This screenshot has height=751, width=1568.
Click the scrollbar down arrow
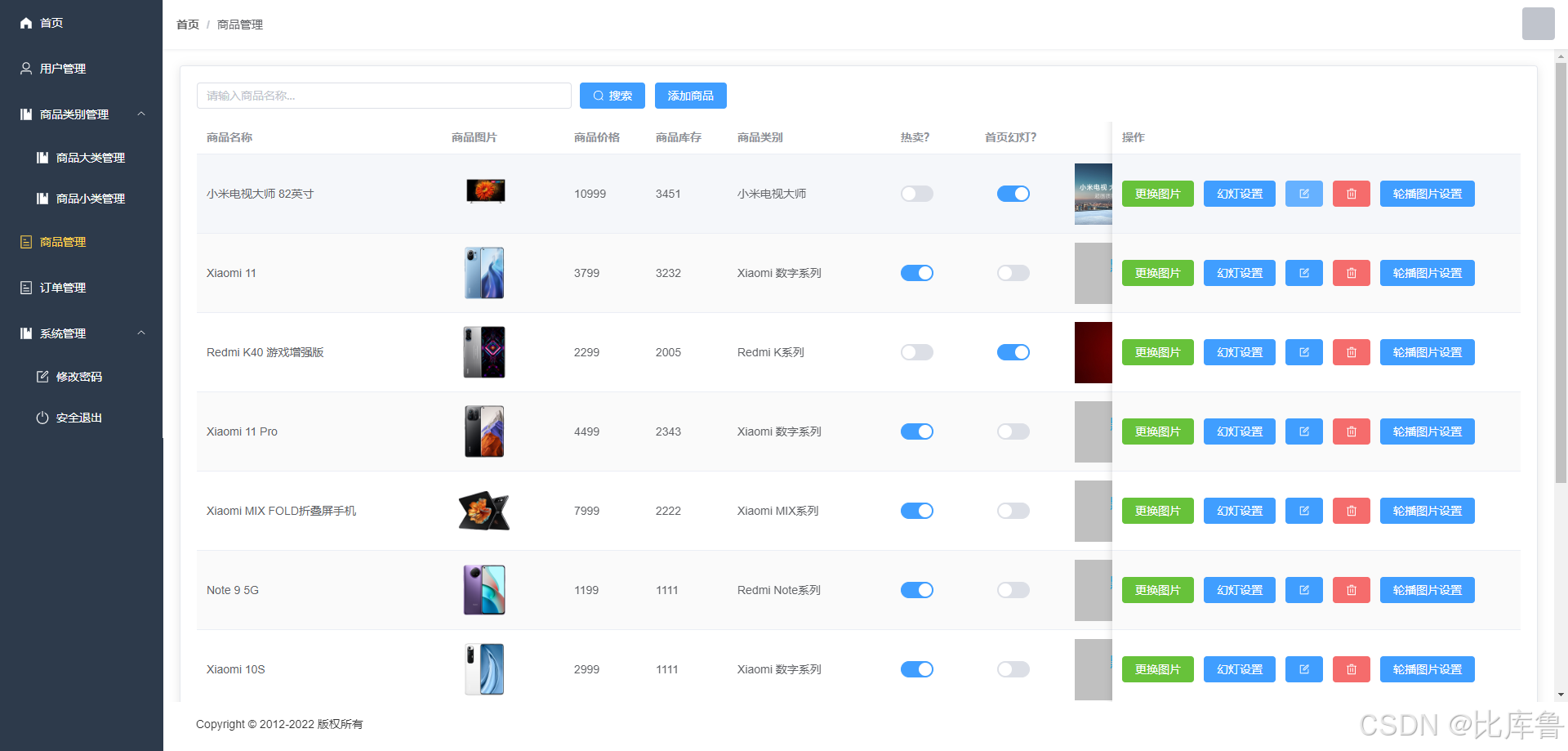click(x=1561, y=695)
